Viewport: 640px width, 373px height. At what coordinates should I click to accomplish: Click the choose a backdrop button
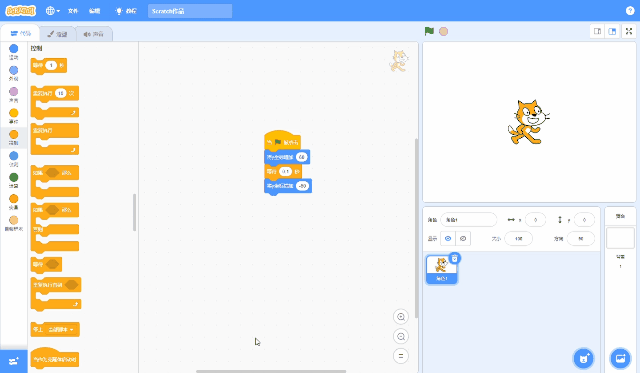(620, 358)
